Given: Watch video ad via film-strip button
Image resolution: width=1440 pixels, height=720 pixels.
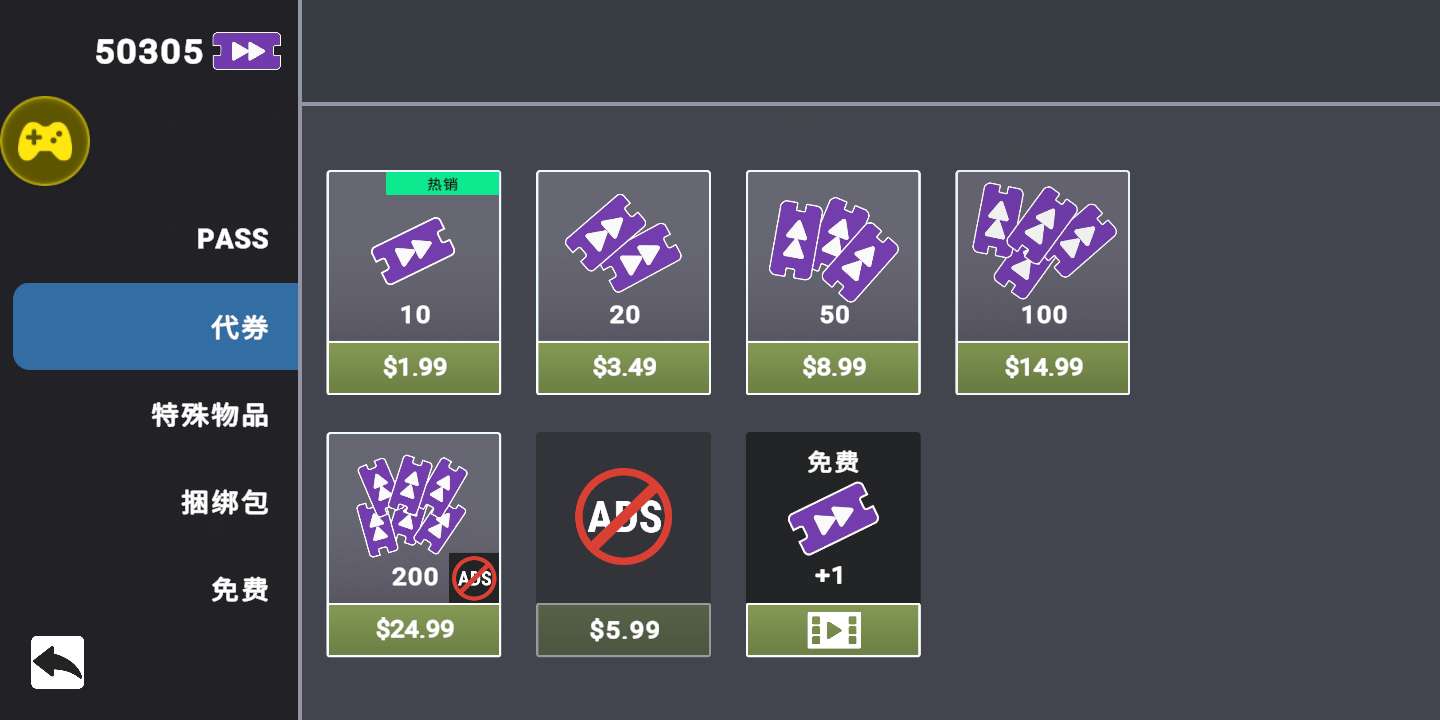Looking at the screenshot, I should click(833, 630).
